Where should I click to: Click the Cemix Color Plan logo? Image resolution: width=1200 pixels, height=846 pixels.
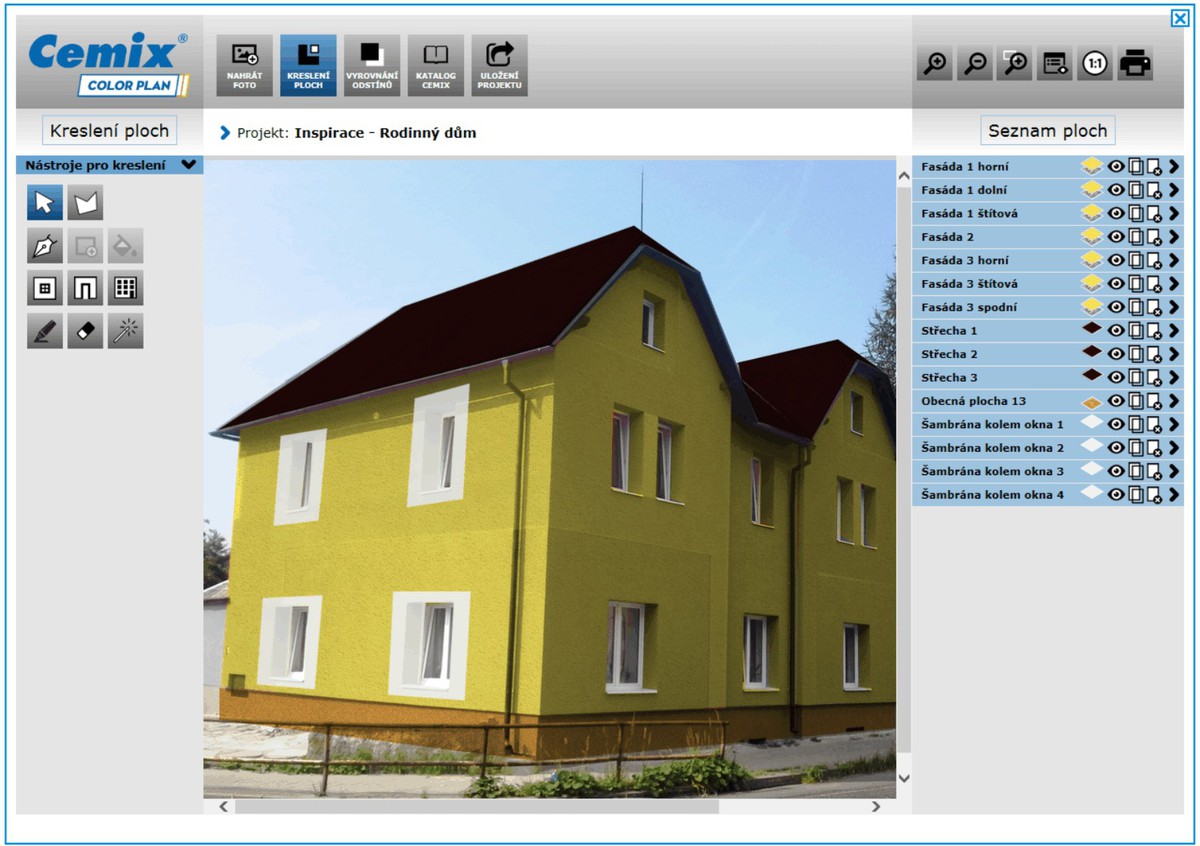point(109,65)
